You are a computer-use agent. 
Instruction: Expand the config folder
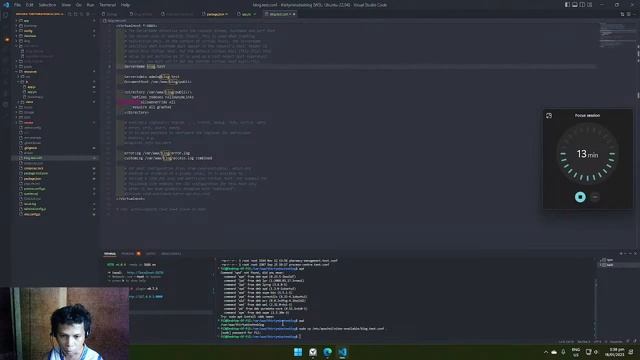pyautogui.click(x=28, y=31)
